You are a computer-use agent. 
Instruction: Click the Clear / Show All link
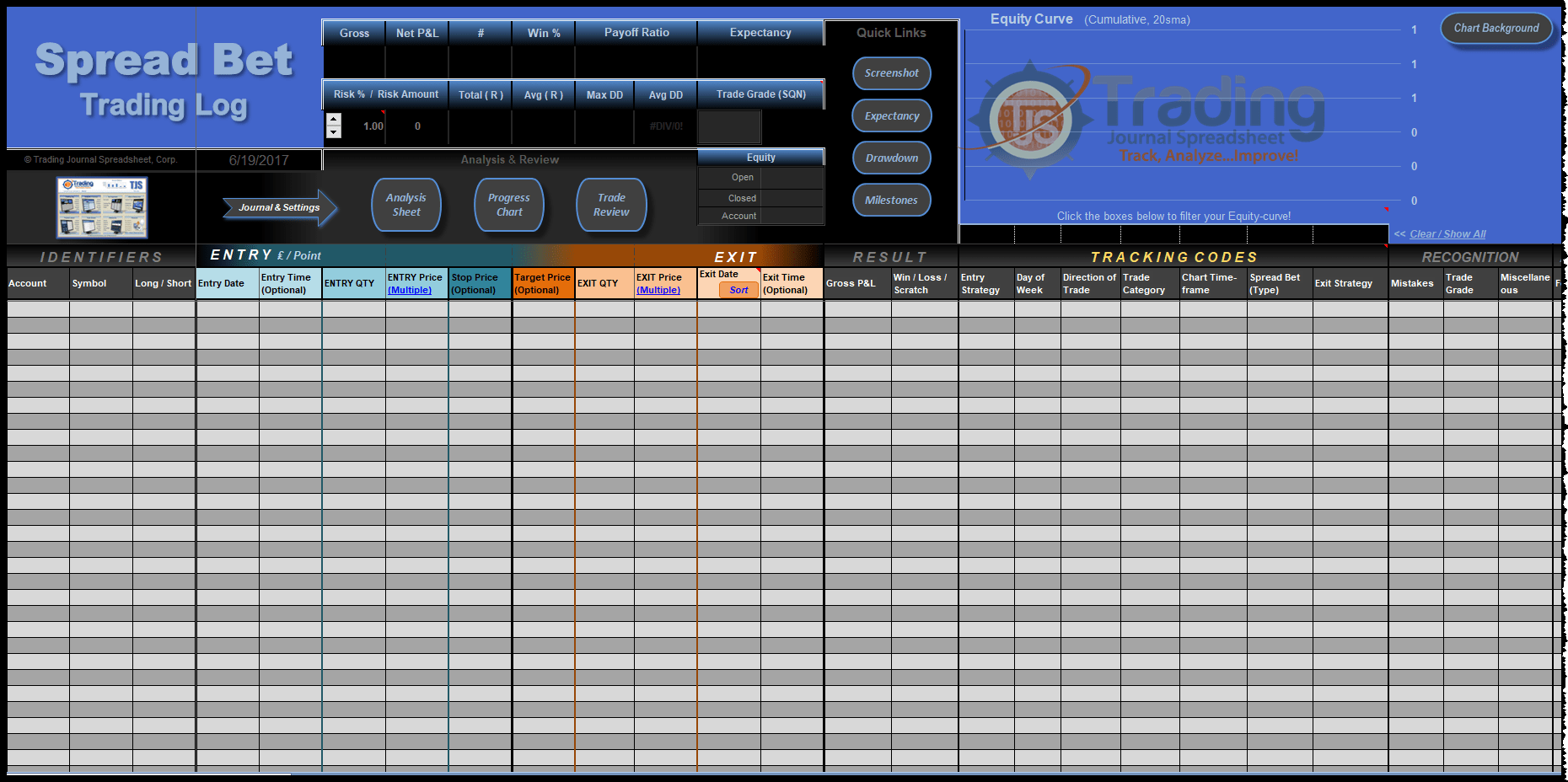tap(1447, 233)
